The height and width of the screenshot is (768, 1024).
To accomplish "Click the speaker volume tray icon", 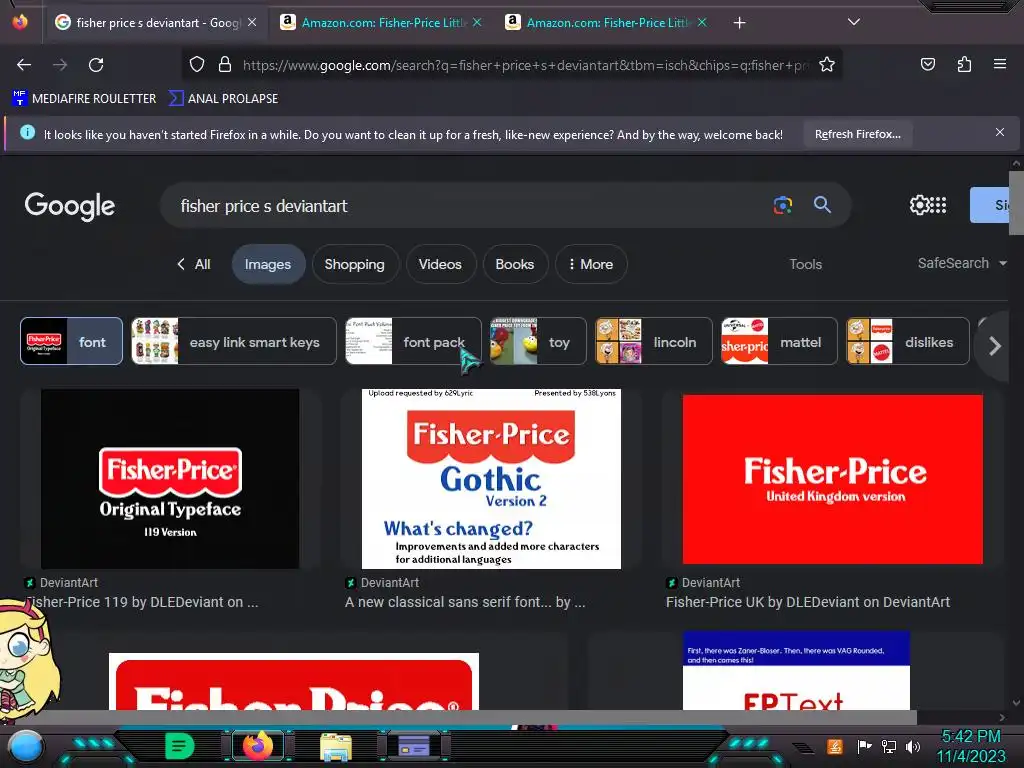I will [x=913, y=746].
